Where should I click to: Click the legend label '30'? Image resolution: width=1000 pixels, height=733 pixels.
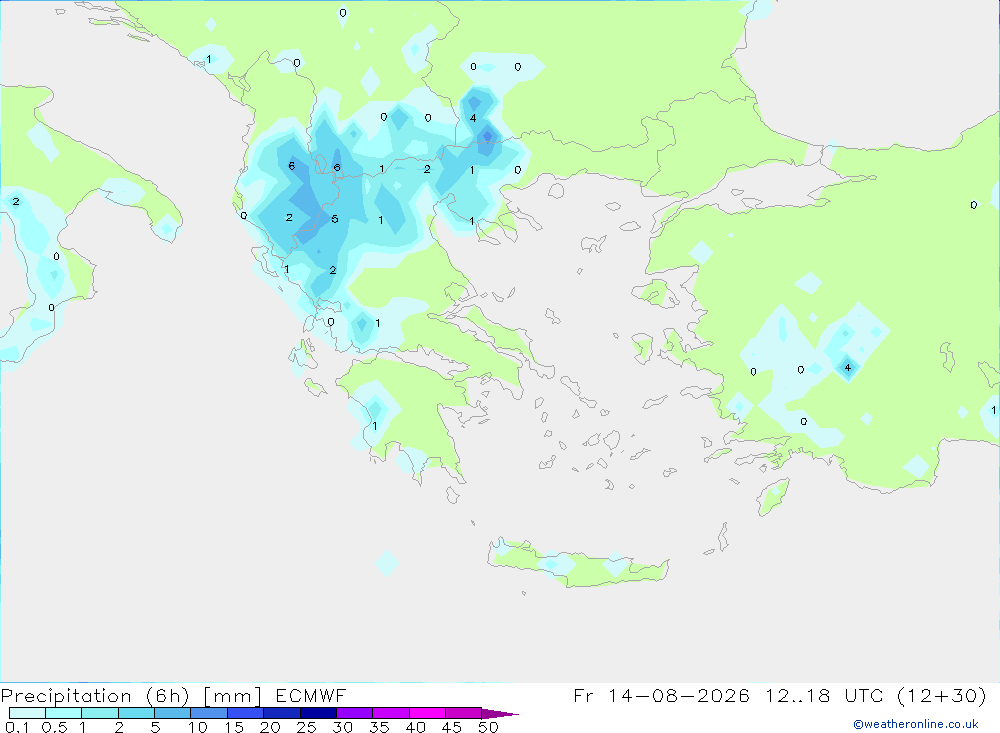coord(343,727)
